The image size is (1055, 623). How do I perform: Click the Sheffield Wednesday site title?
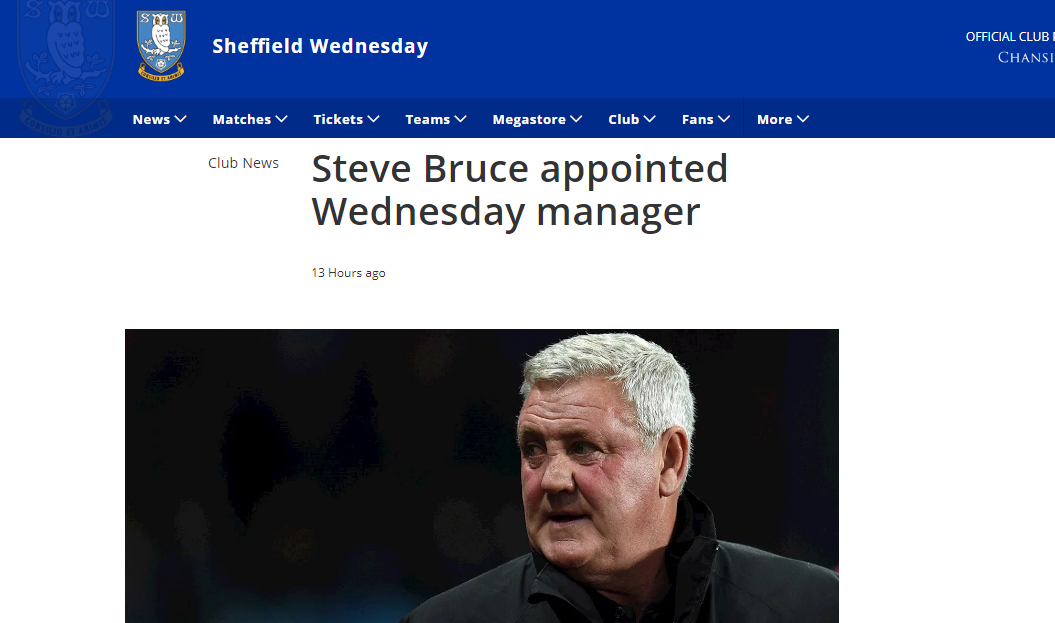pos(320,46)
